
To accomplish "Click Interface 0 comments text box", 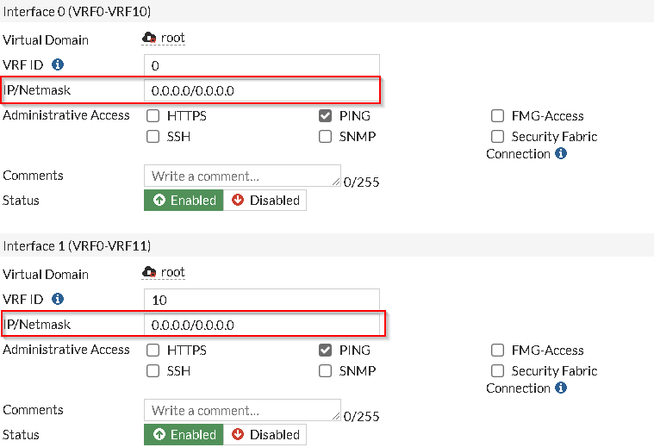I will tap(242, 176).
